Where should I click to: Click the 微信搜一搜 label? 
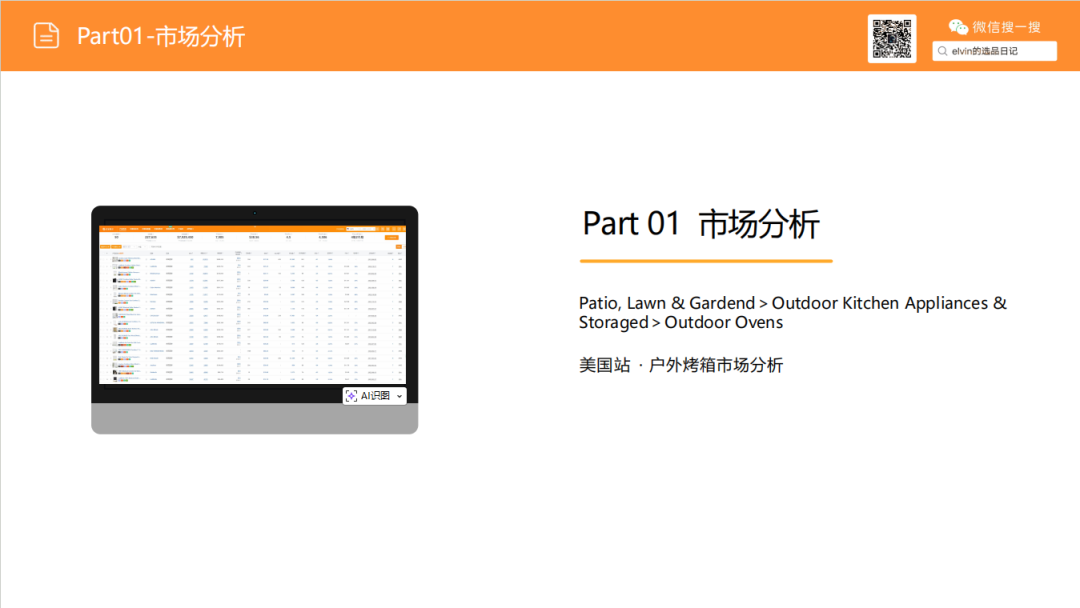click(1006, 27)
